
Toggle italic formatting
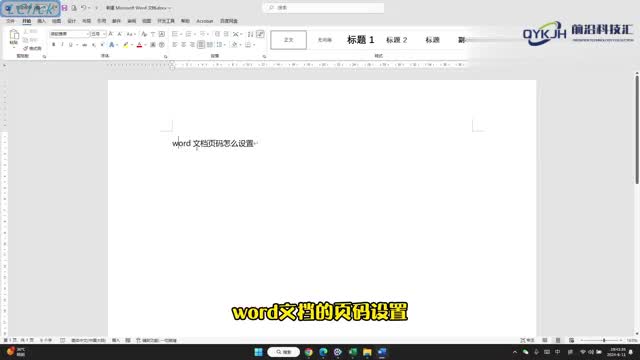(62, 45)
